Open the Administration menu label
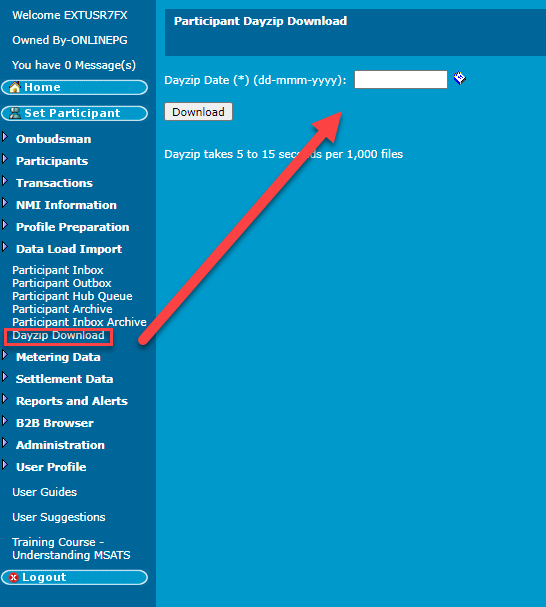 point(60,445)
